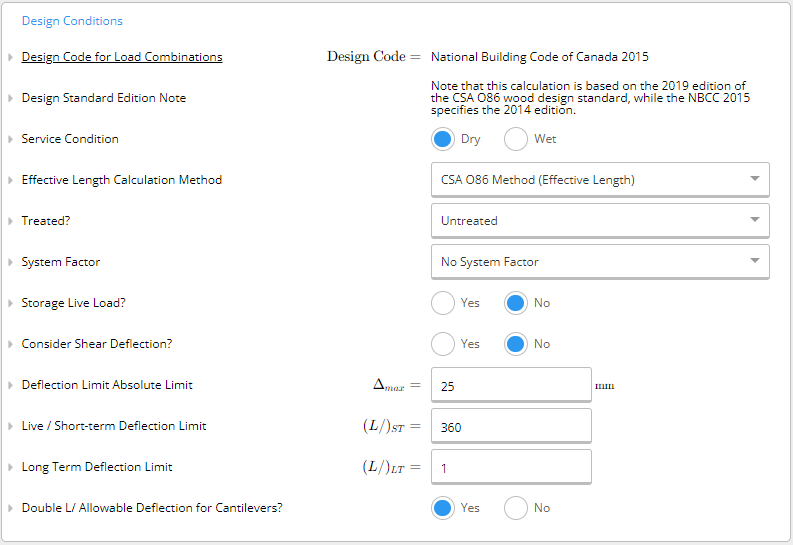The image size is (793, 545).
Task: Click the Service Condition label
Action: (70, 139)
